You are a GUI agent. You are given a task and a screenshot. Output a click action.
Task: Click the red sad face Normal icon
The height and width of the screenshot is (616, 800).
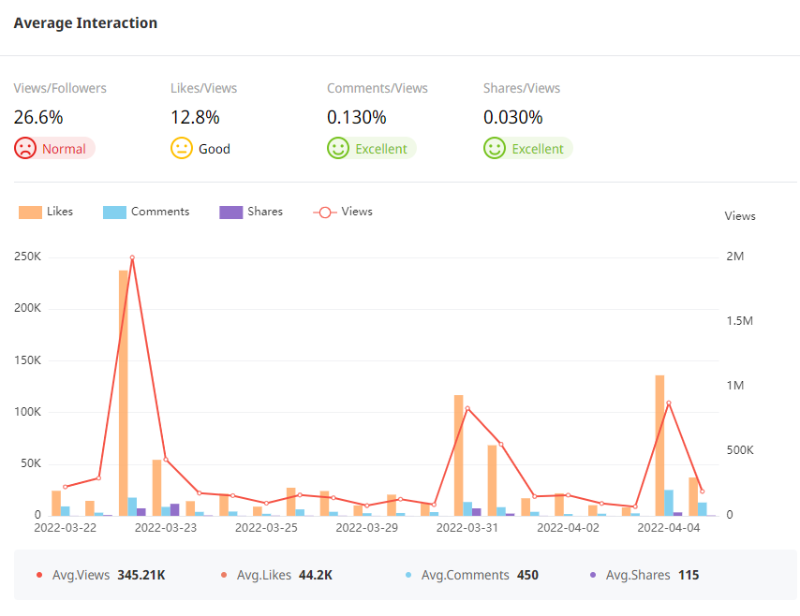pos(25,148)
